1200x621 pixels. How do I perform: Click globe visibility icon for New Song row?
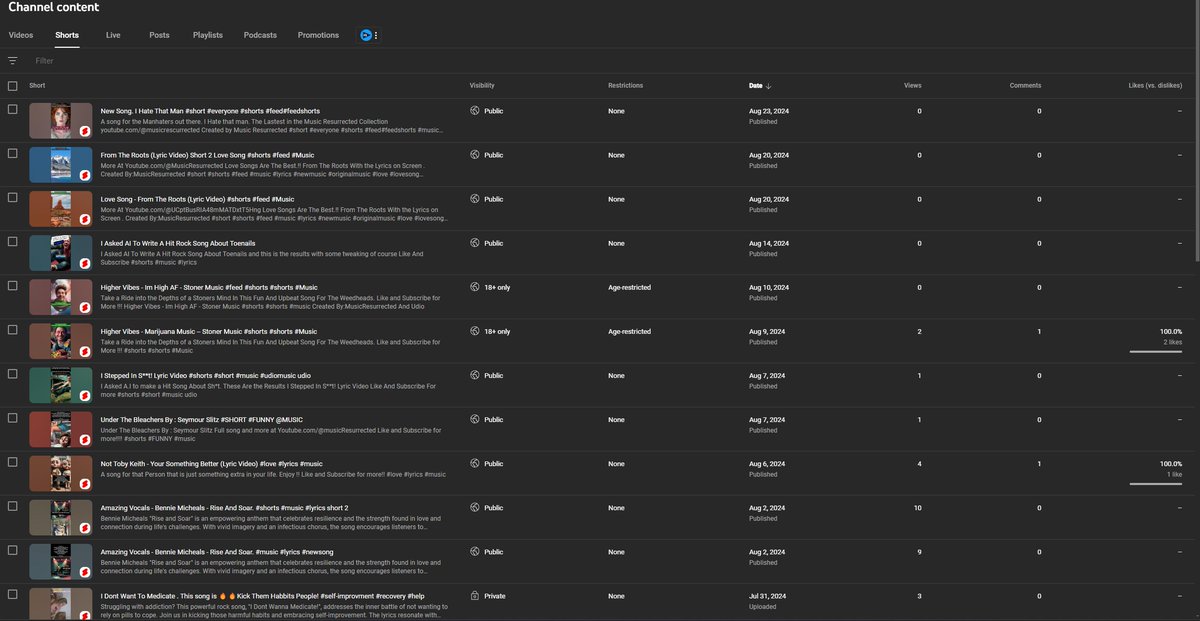(475, 111)
